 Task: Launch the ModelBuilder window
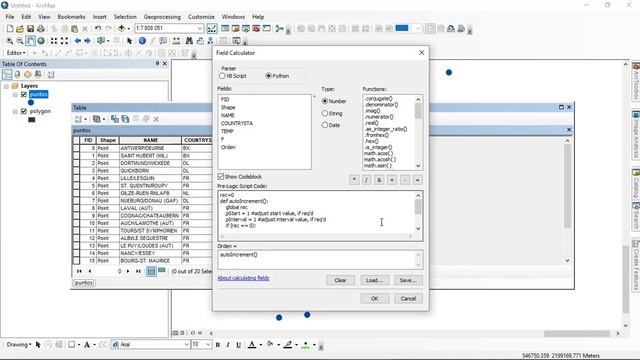(x=280, y=29)
